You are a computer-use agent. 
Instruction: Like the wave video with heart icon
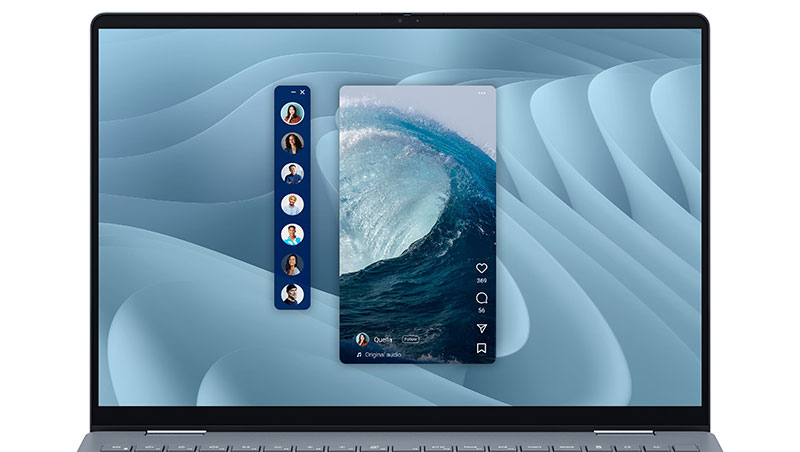(481, 269)
